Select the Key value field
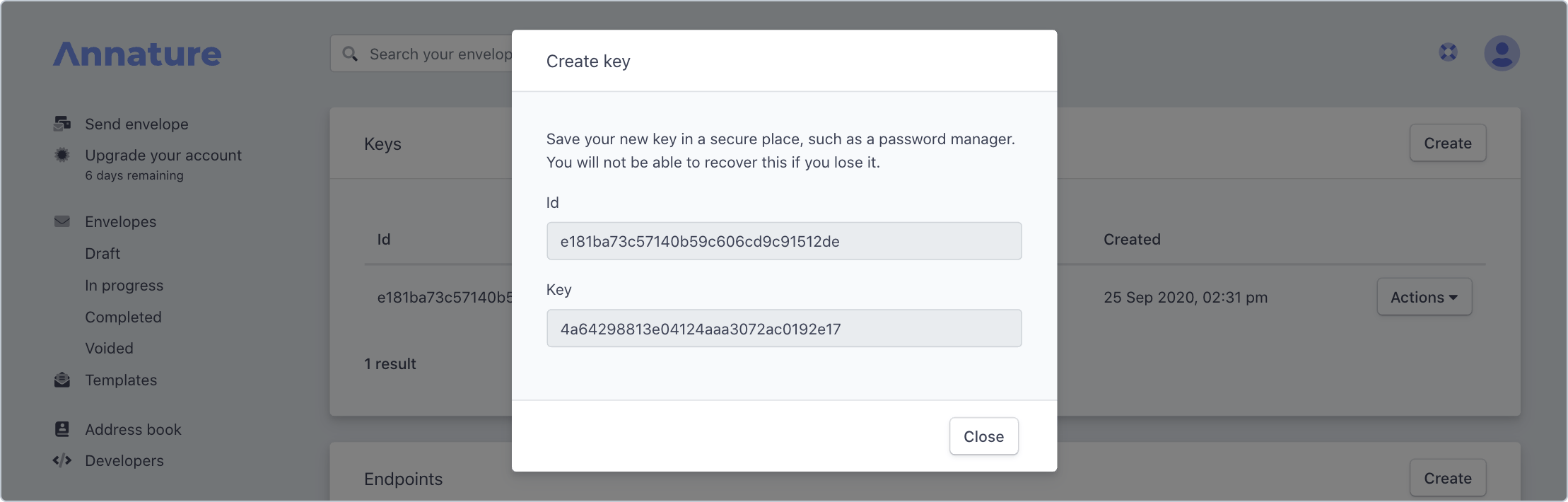 tap(783, 328)
